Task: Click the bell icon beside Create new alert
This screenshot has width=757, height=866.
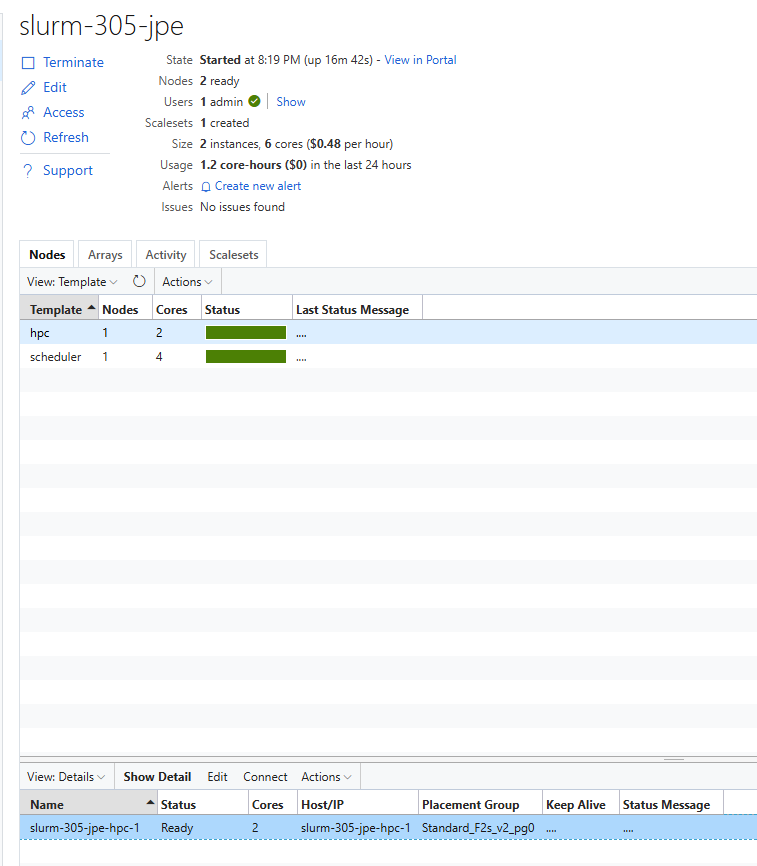Action: (x=206, y=187)
